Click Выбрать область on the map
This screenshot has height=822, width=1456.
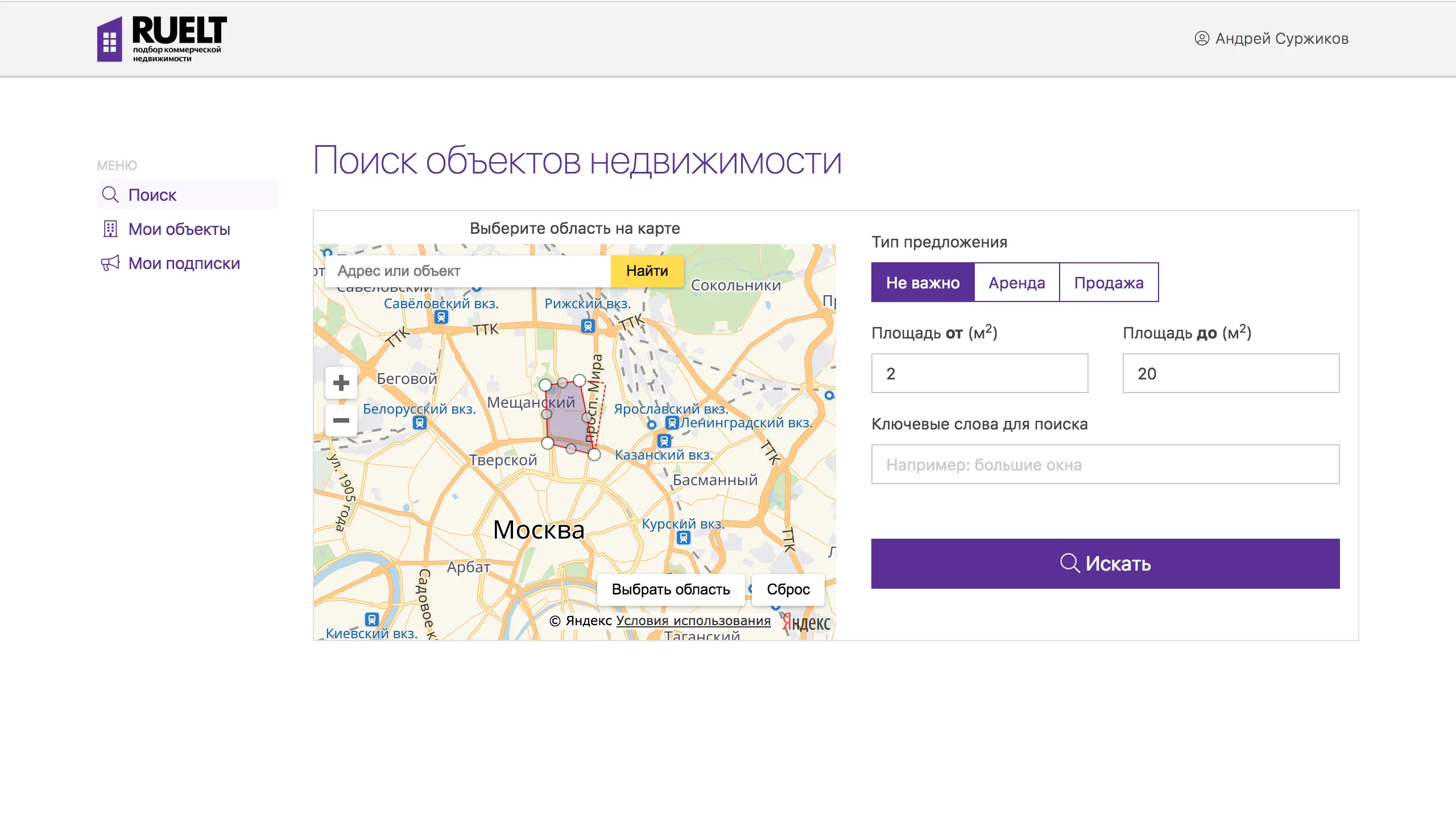point(670,589)
